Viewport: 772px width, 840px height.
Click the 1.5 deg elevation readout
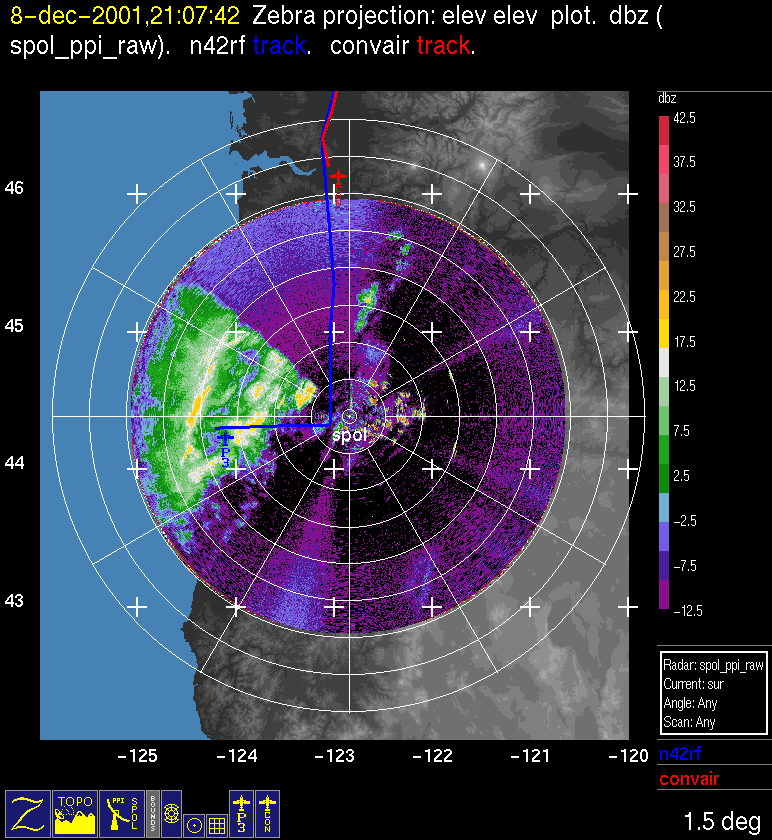pos(720,822)
